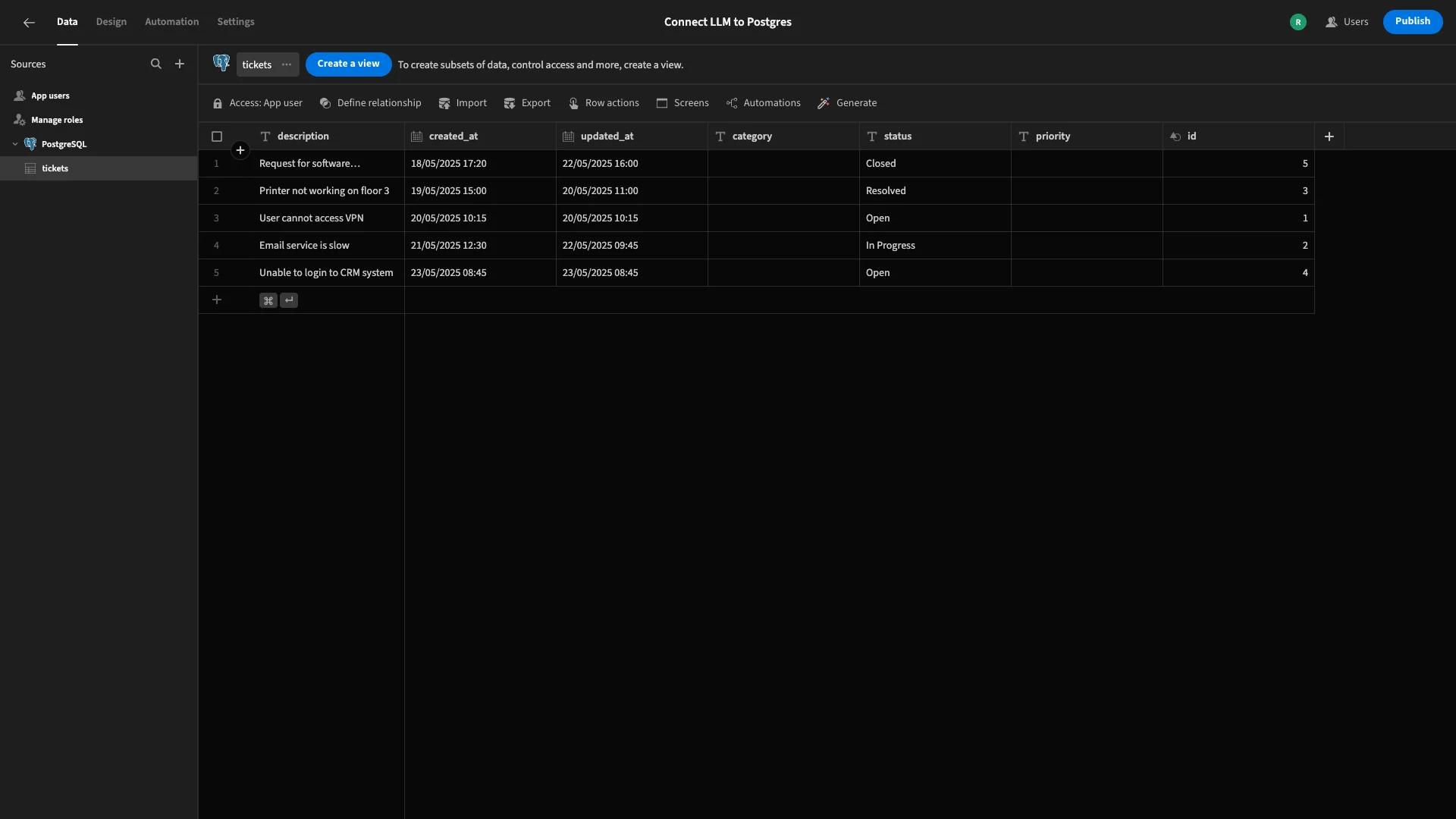Click the '22/05/2025 16:00' updated_at cell
1456x819 pixels.
point(632,164)
